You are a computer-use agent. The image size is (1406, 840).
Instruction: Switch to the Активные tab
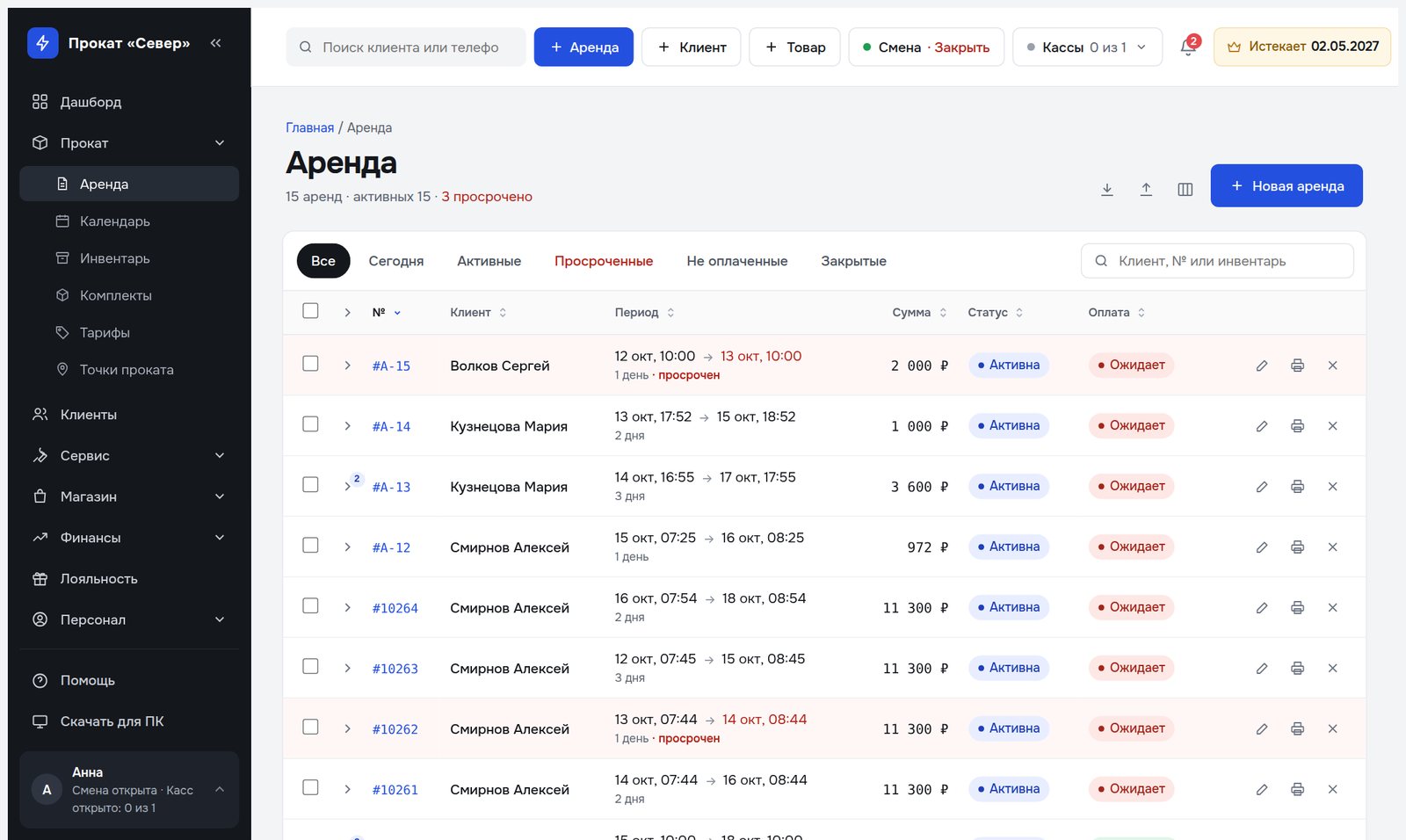pyautogui.click(x=489, y=262)
